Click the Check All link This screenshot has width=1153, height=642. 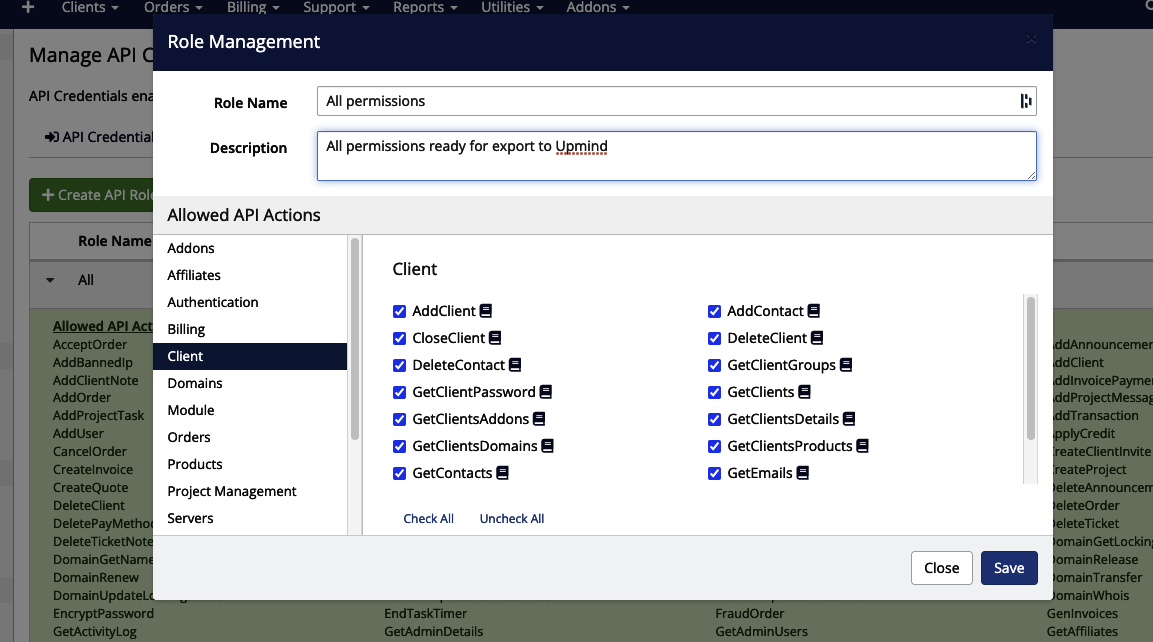429,518
